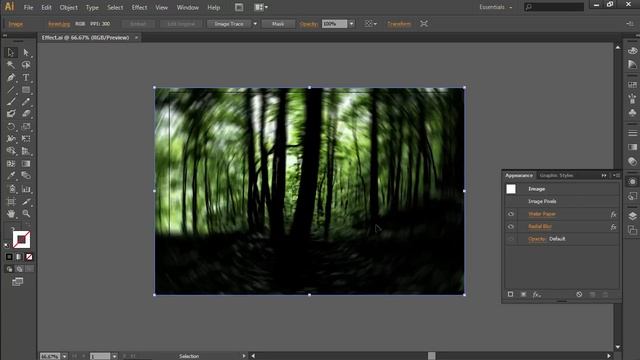The image size is (640, 360).
Task: Toggle visibility of Radial Blur effect
Action: 511,227
